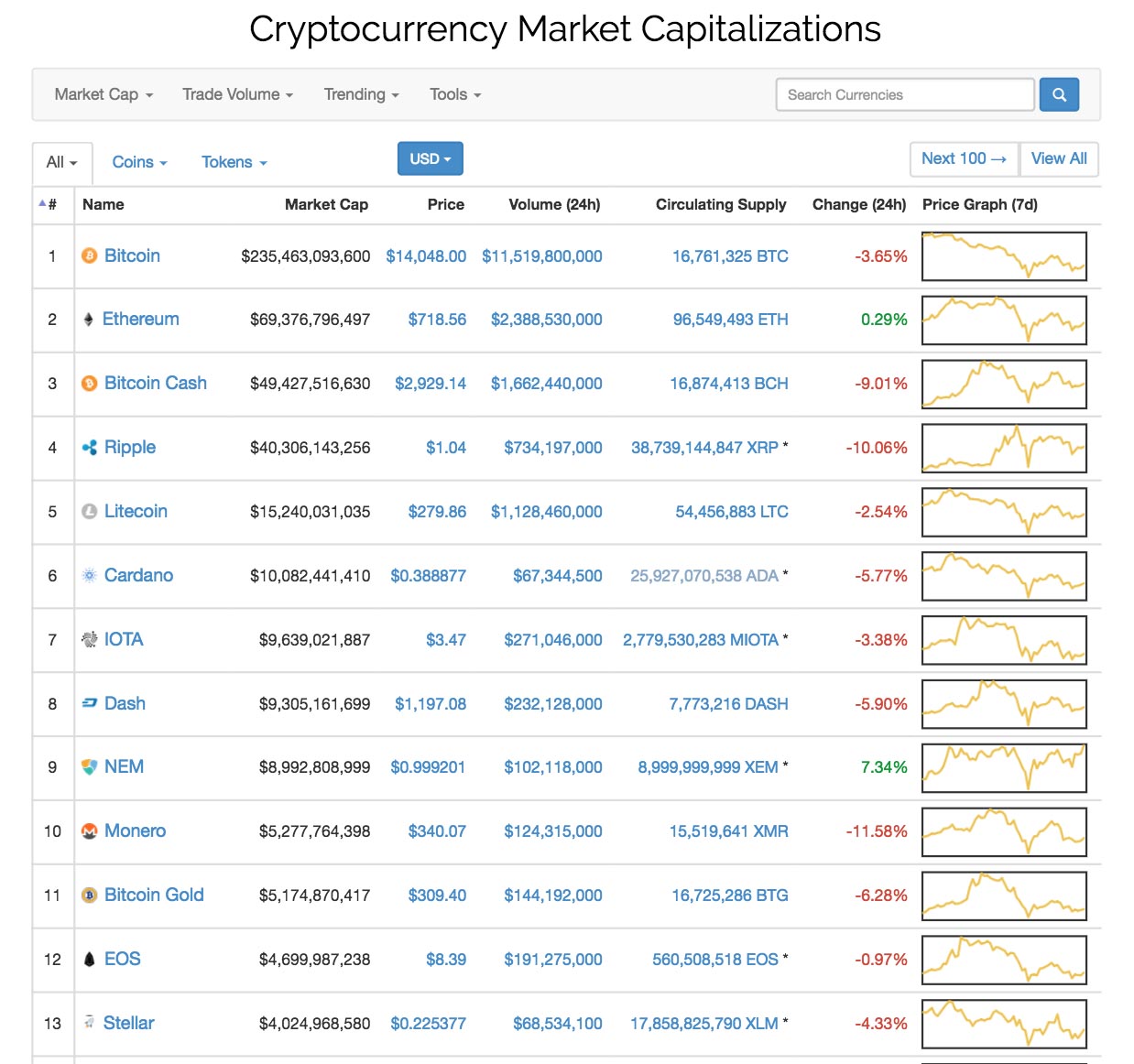1134x1064 pixels.
Task: Sort table by Market Cap column header
Action: coord(326,204)
